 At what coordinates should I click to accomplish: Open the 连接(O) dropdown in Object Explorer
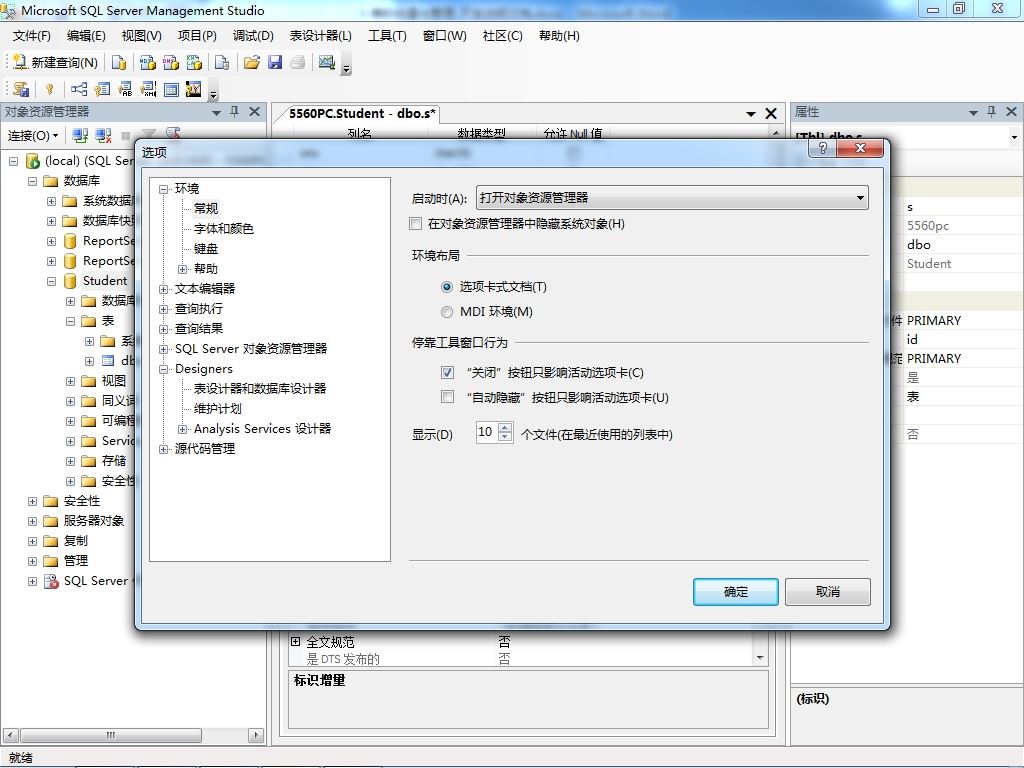coord(33,136)
